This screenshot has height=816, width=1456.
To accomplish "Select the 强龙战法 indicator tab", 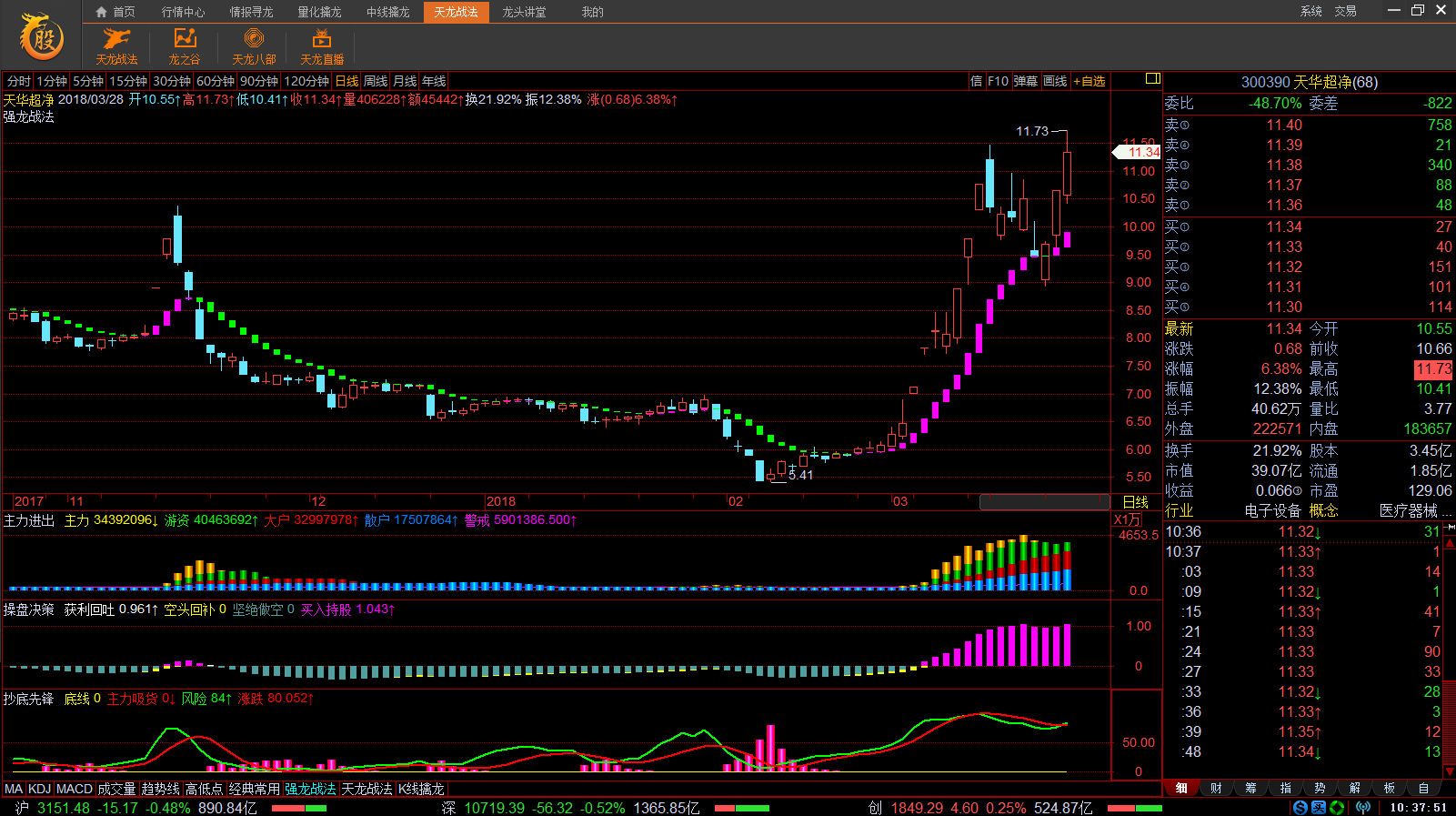I will pos(310,789).
